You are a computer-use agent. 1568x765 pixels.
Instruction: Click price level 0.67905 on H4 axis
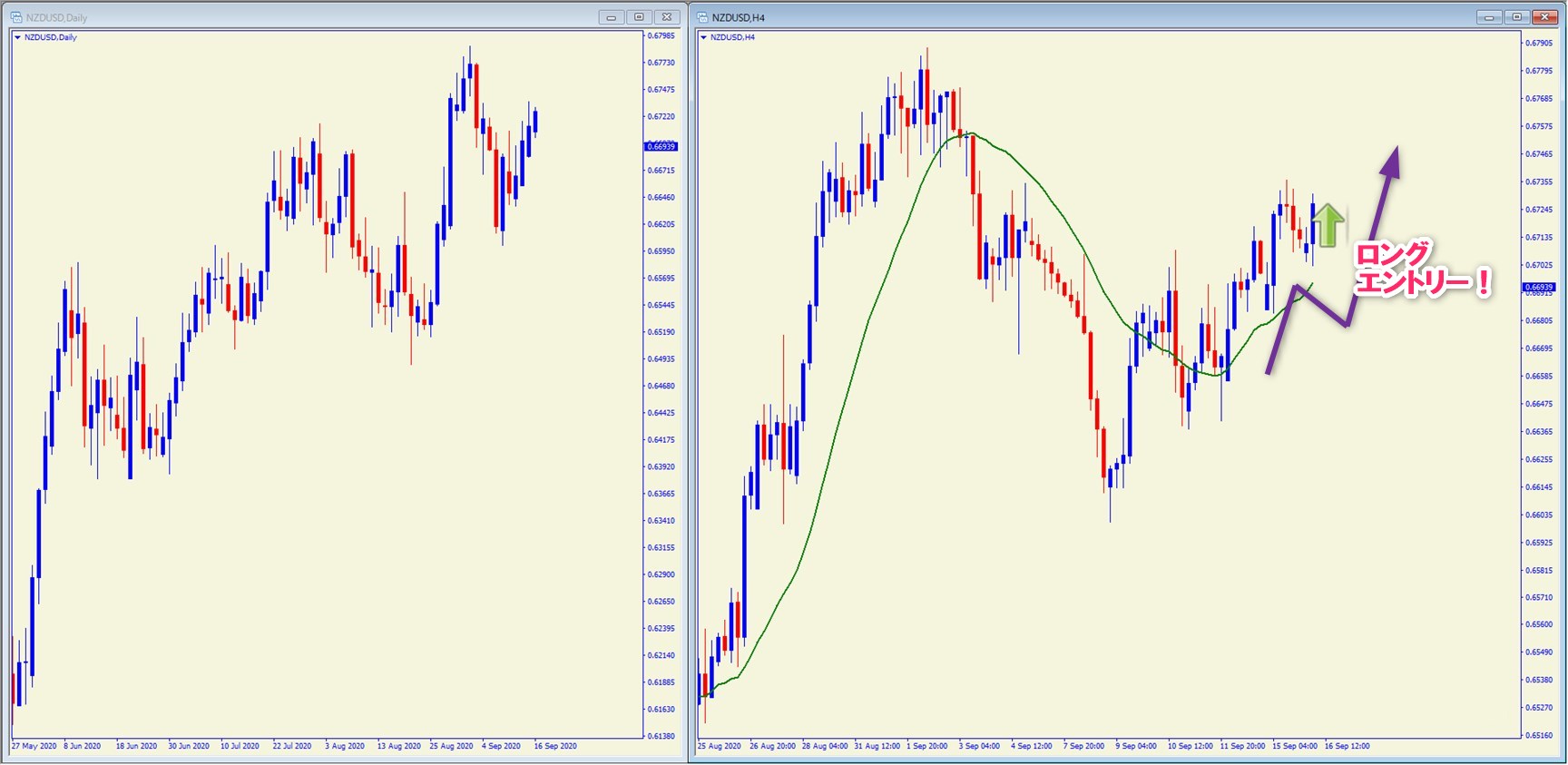pyautogui.click(x=1539, y=43)
